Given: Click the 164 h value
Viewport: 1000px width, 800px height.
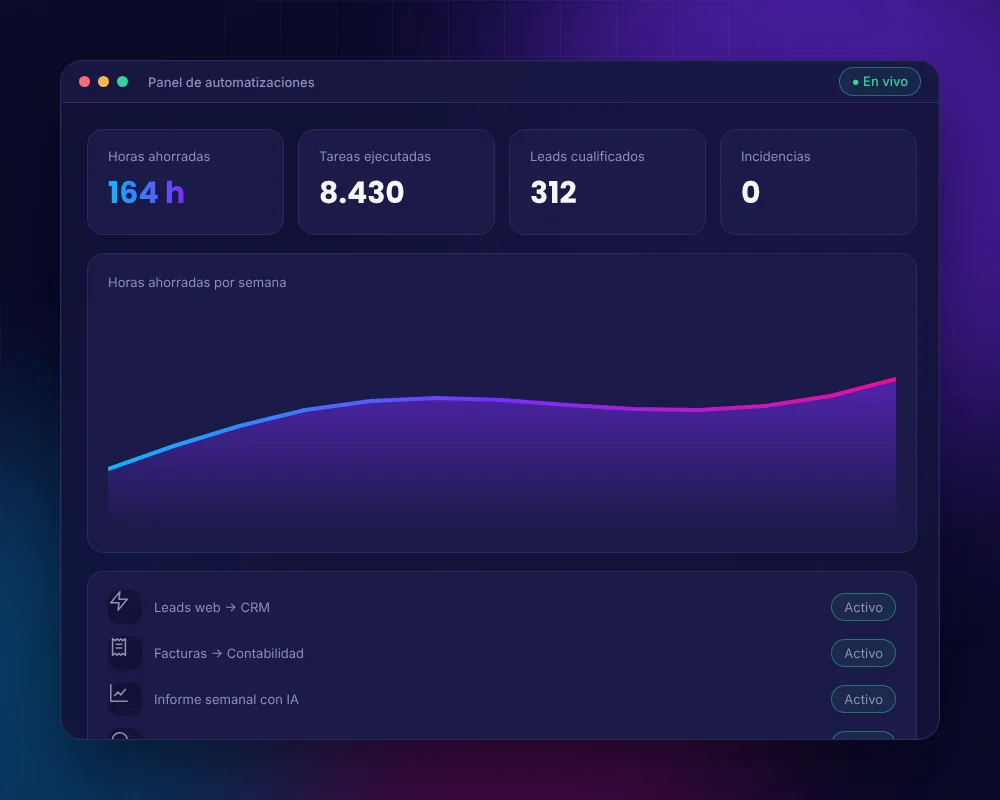Looking at the screenshot, I should coord(146,192).
